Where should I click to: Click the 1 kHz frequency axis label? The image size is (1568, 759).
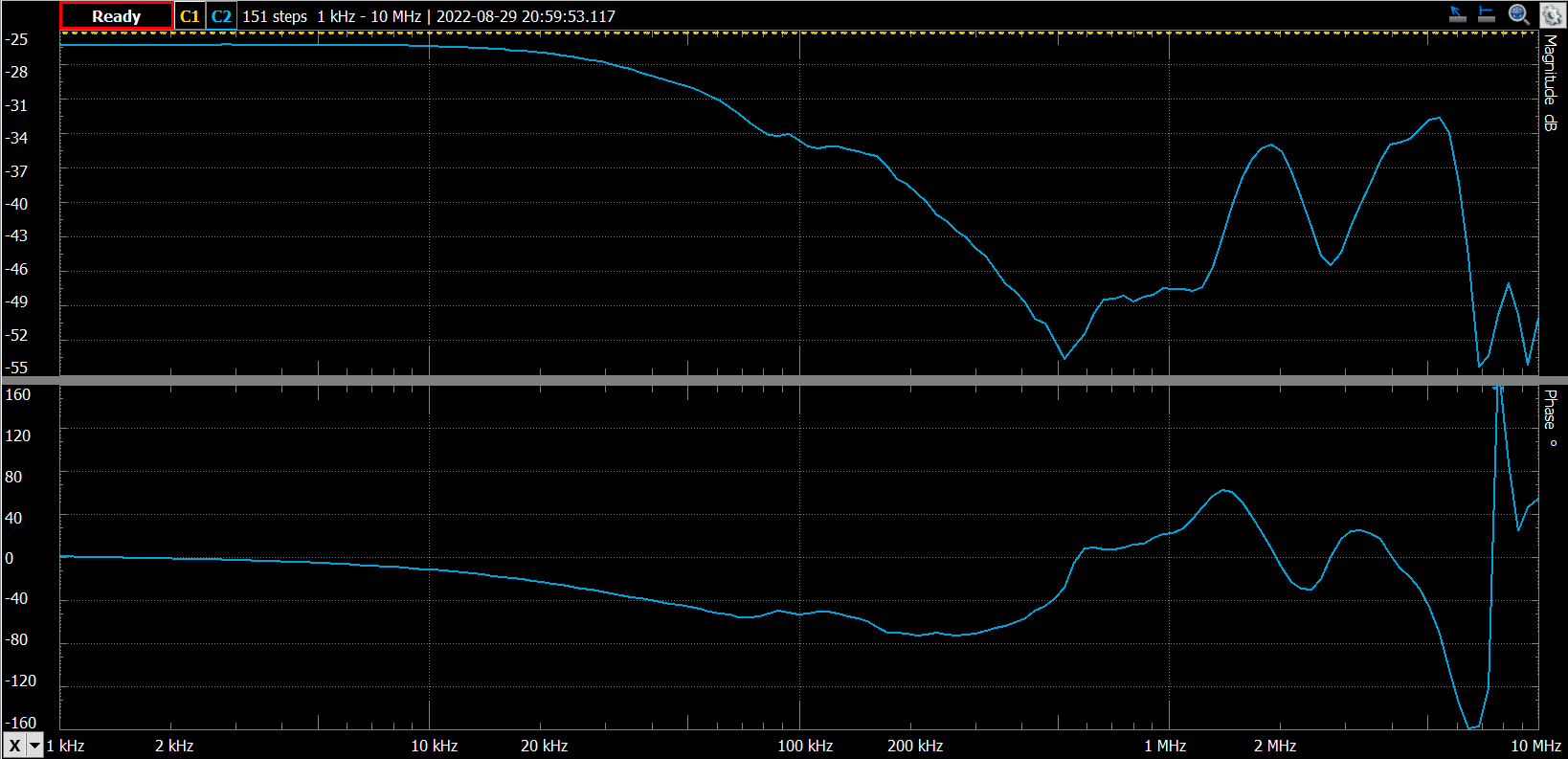(x=65, y=746)
